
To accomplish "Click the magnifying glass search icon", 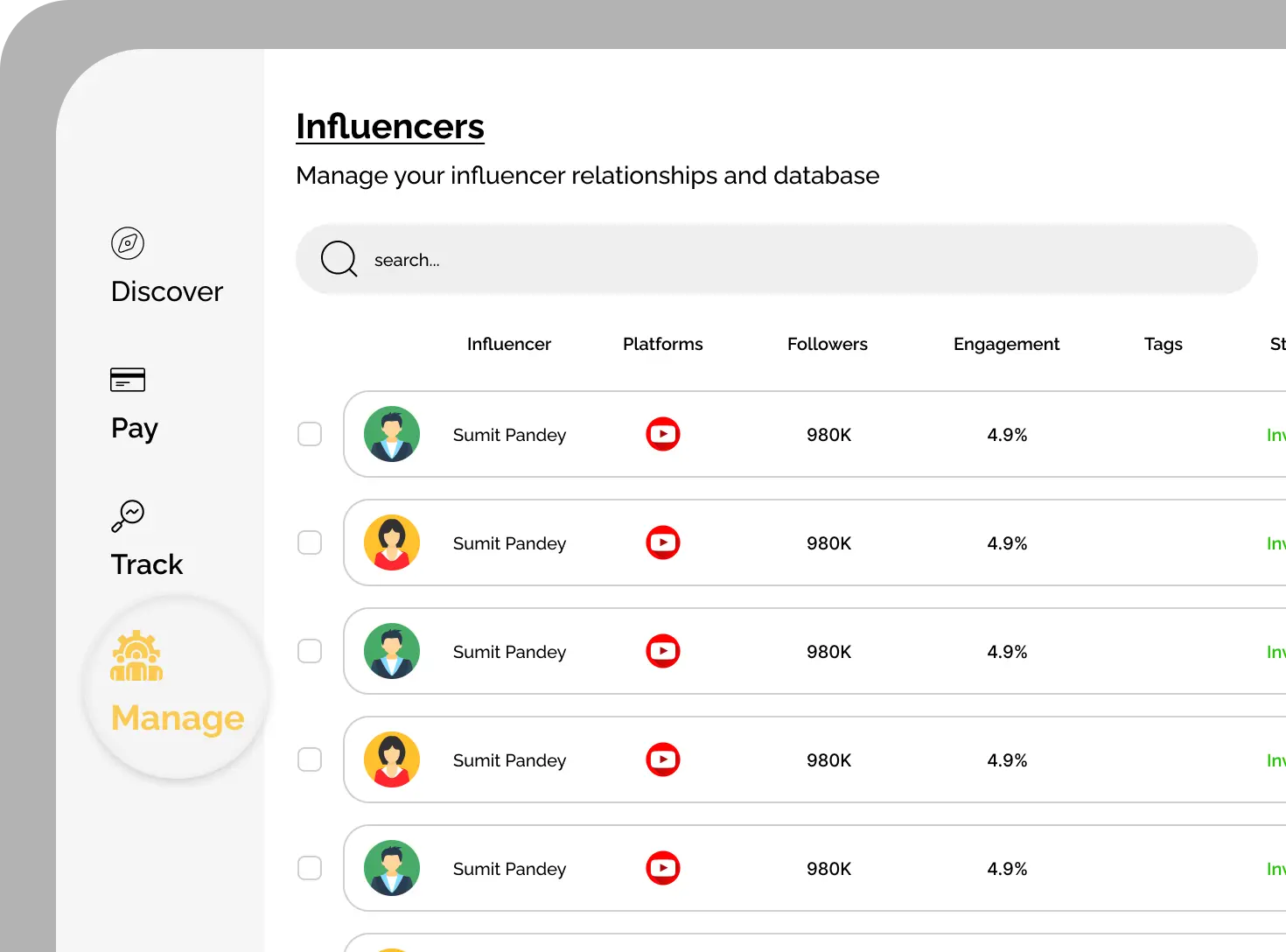I will [x=339, y=259].
